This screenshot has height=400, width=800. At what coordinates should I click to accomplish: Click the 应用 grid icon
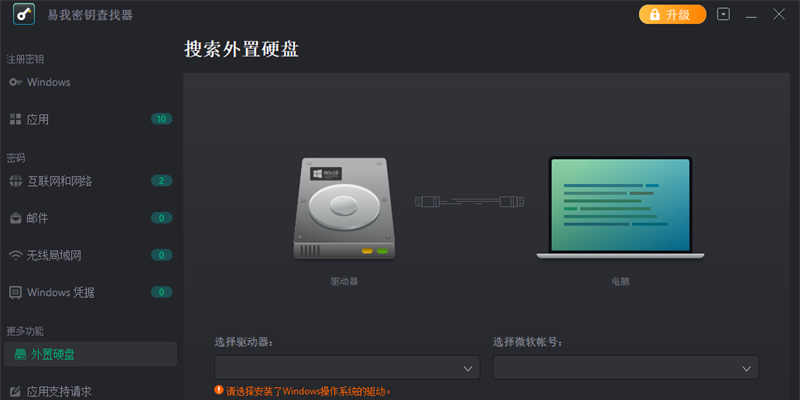click(15, 119)
